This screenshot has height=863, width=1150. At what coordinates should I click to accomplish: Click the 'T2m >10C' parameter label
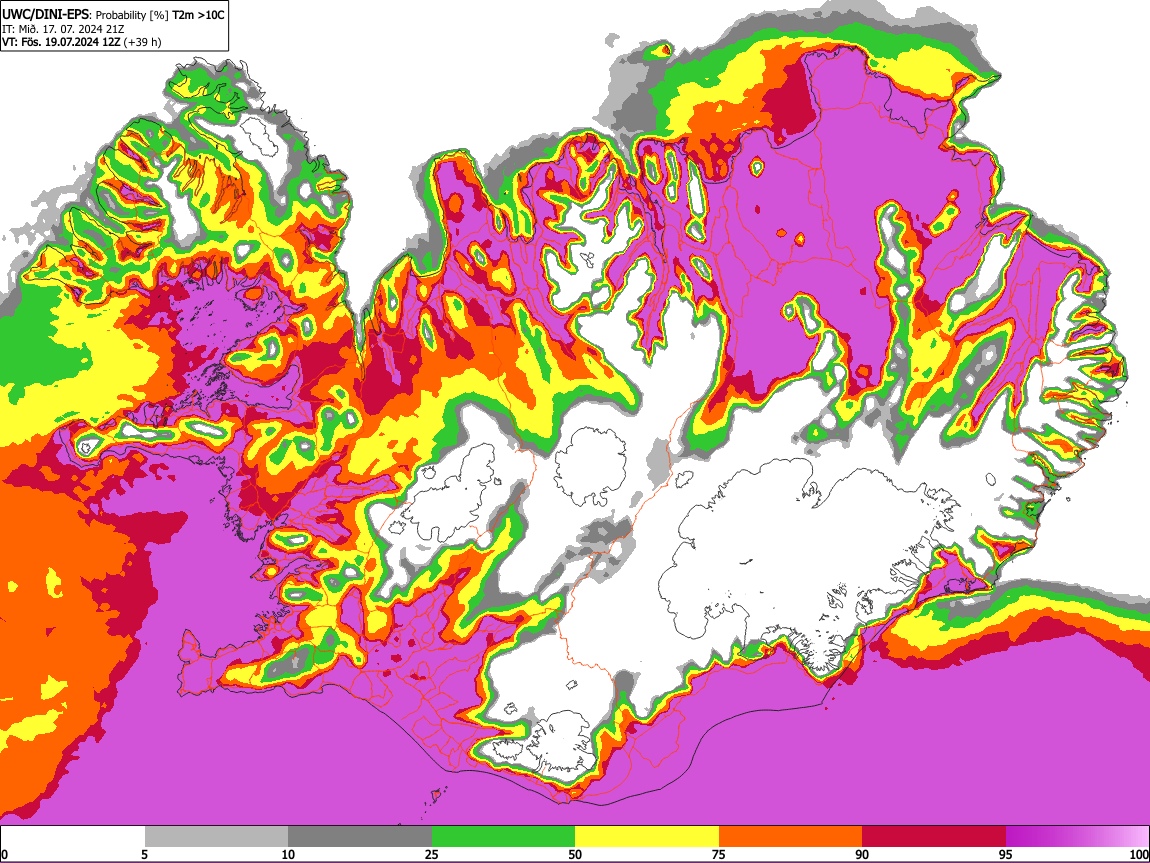pyautogui.click(x=198, y=15)
